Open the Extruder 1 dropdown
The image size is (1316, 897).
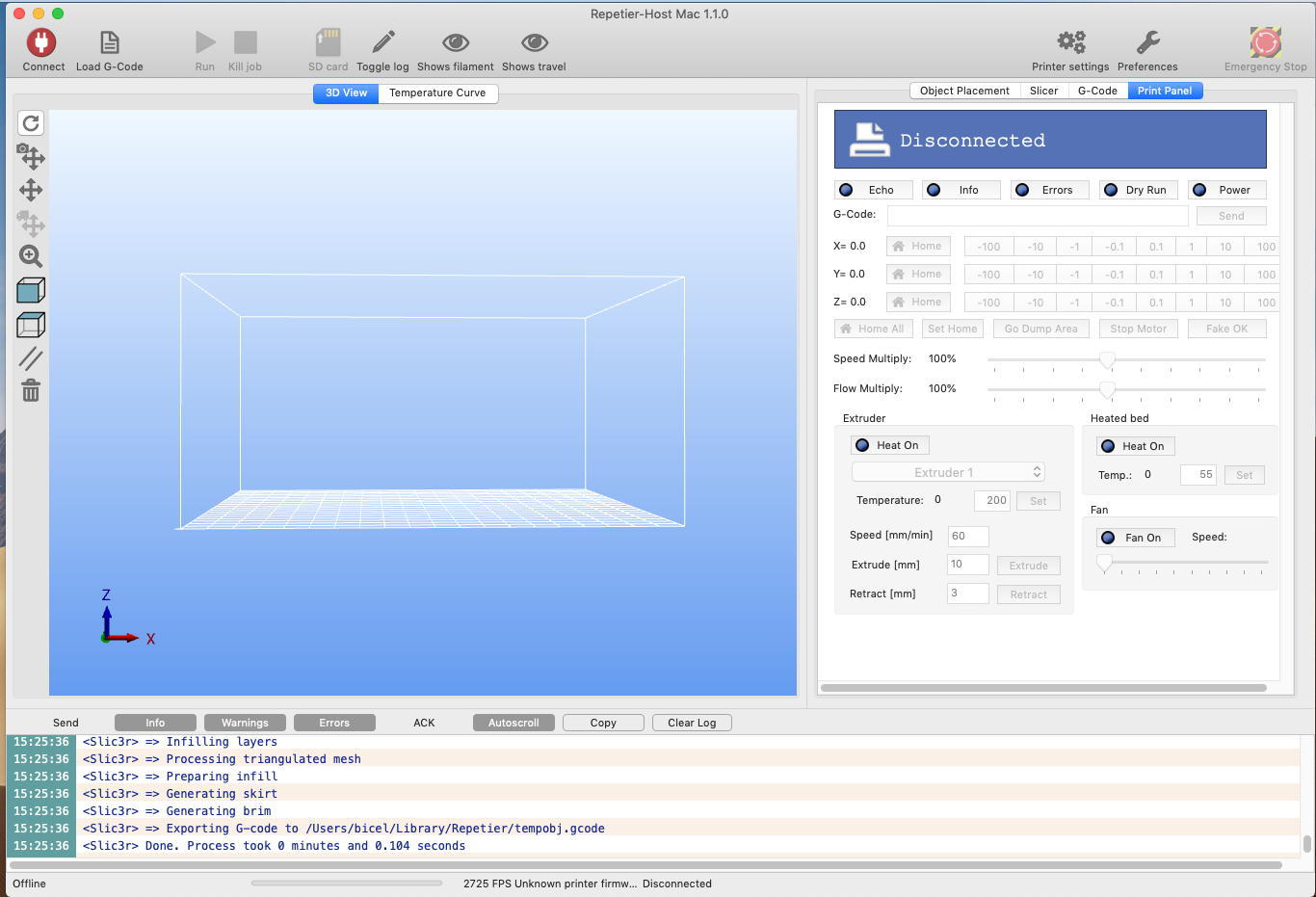click(948, 472)
